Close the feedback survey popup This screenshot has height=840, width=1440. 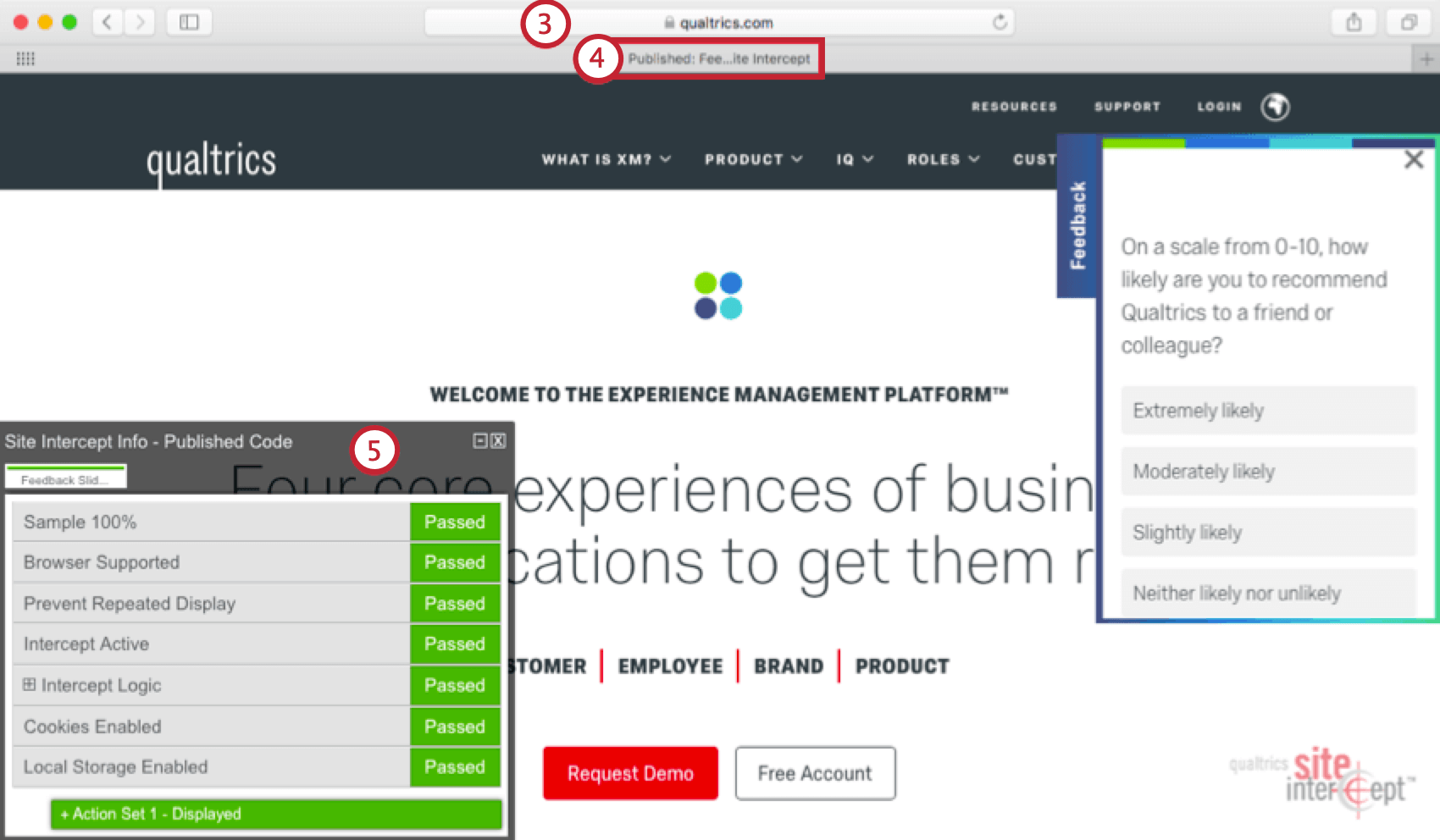click(1414, 159)
